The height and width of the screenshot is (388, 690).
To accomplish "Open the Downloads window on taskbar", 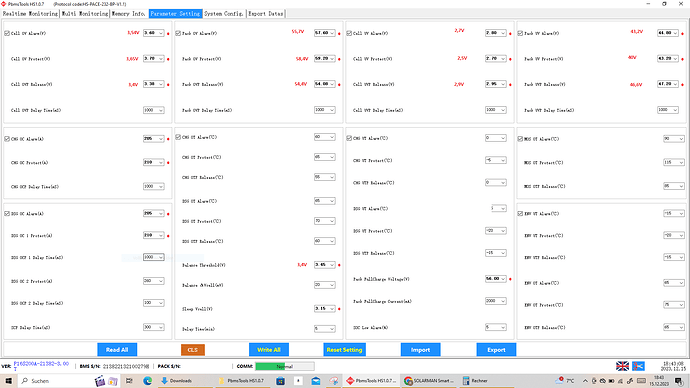I will [180, 381].
